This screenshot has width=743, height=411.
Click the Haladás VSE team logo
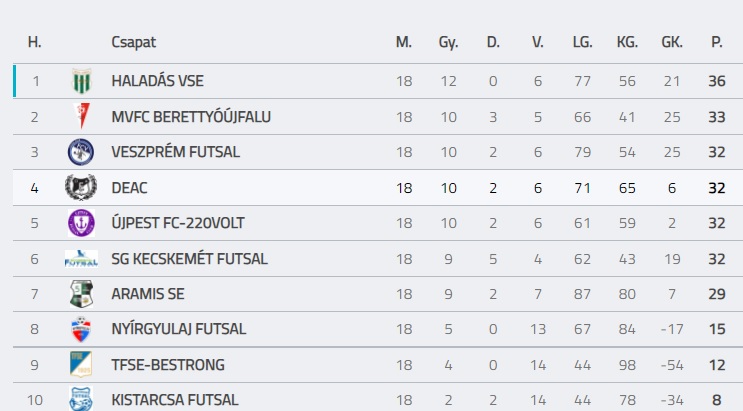pyautogui.click(x=81, y=81)
